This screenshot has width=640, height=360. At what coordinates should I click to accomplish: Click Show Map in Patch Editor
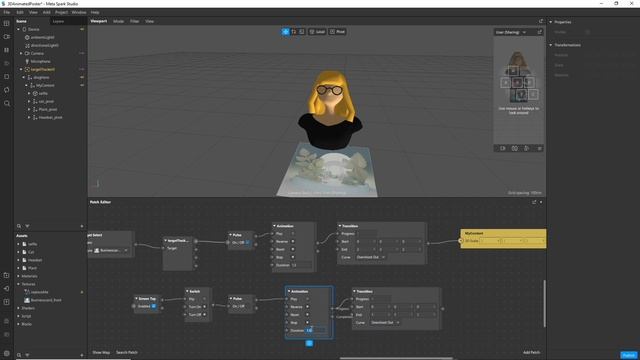101,352
